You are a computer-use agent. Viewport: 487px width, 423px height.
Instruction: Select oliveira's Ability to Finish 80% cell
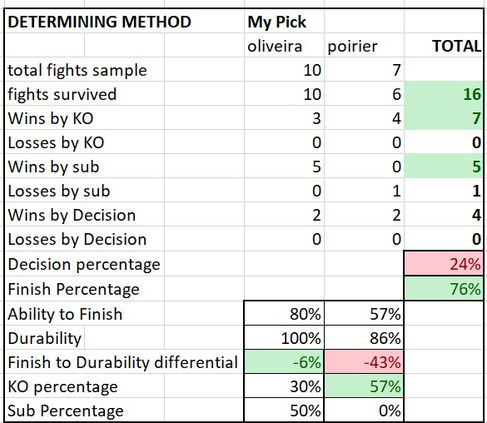click(284, 313)
